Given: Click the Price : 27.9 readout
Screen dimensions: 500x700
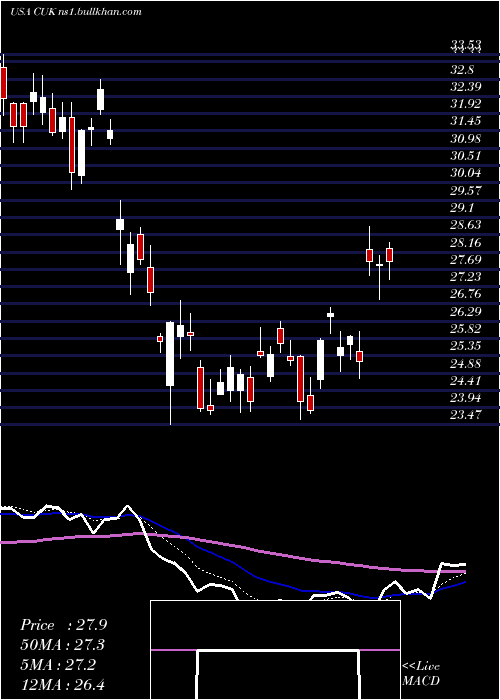Looking at the screenshot, I should (x=63, y=625).
